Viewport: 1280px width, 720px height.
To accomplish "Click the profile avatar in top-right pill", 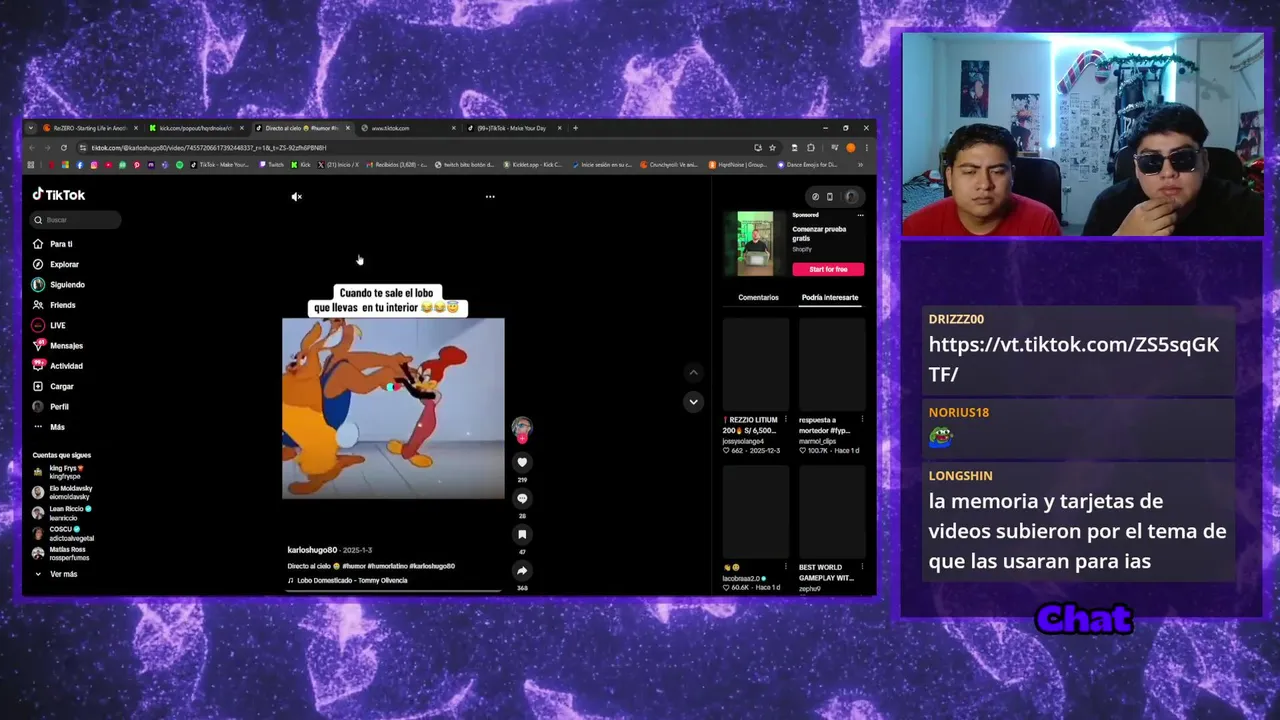I will [851, 197].
